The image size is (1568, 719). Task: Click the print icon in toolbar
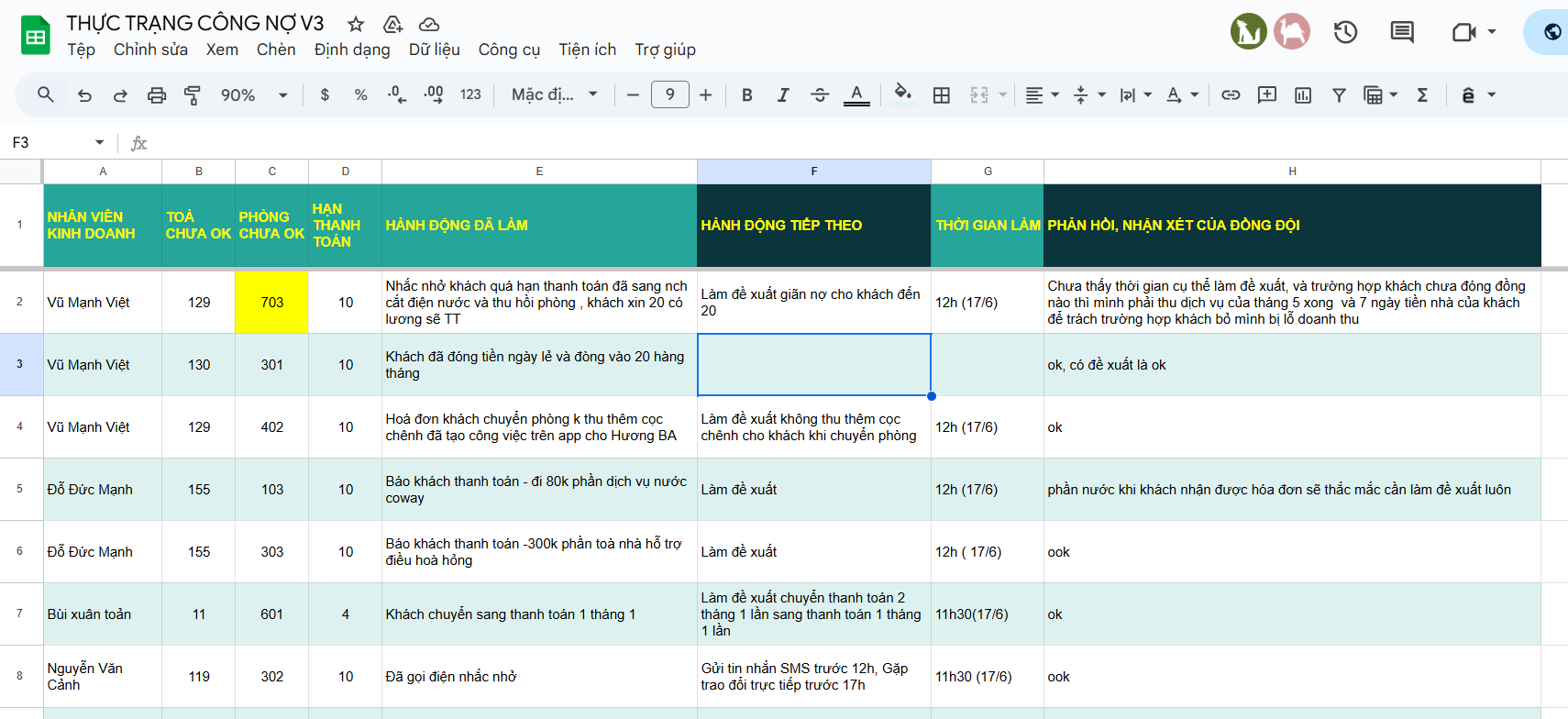(157, 95)
